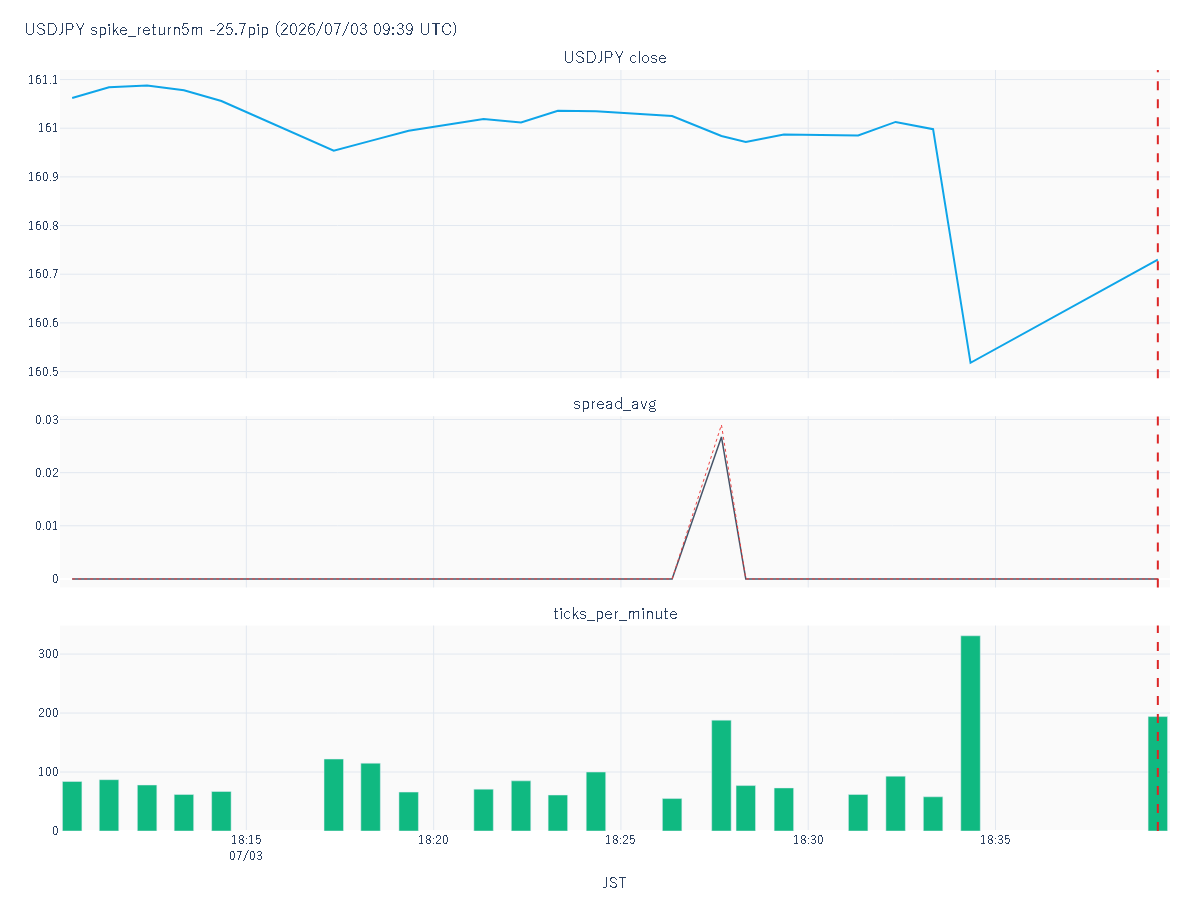Image resolution: width=1200 pixels, height=900 pixels.
Task: Select the 18:15 time tick label
Action: (x=246, y=840)
